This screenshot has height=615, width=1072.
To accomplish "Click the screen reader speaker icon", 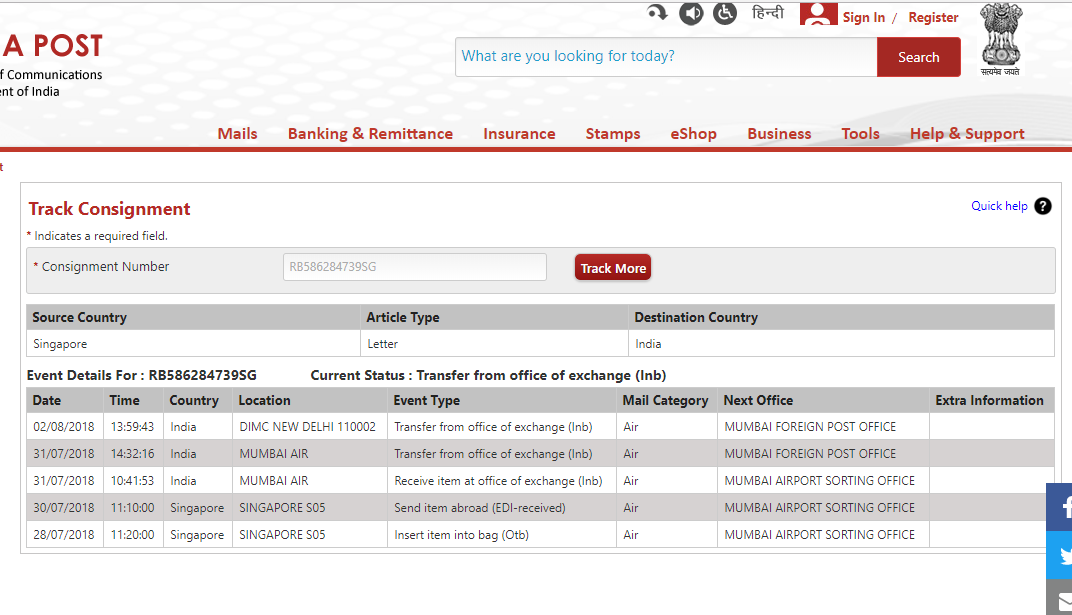I will coord(691,13).
